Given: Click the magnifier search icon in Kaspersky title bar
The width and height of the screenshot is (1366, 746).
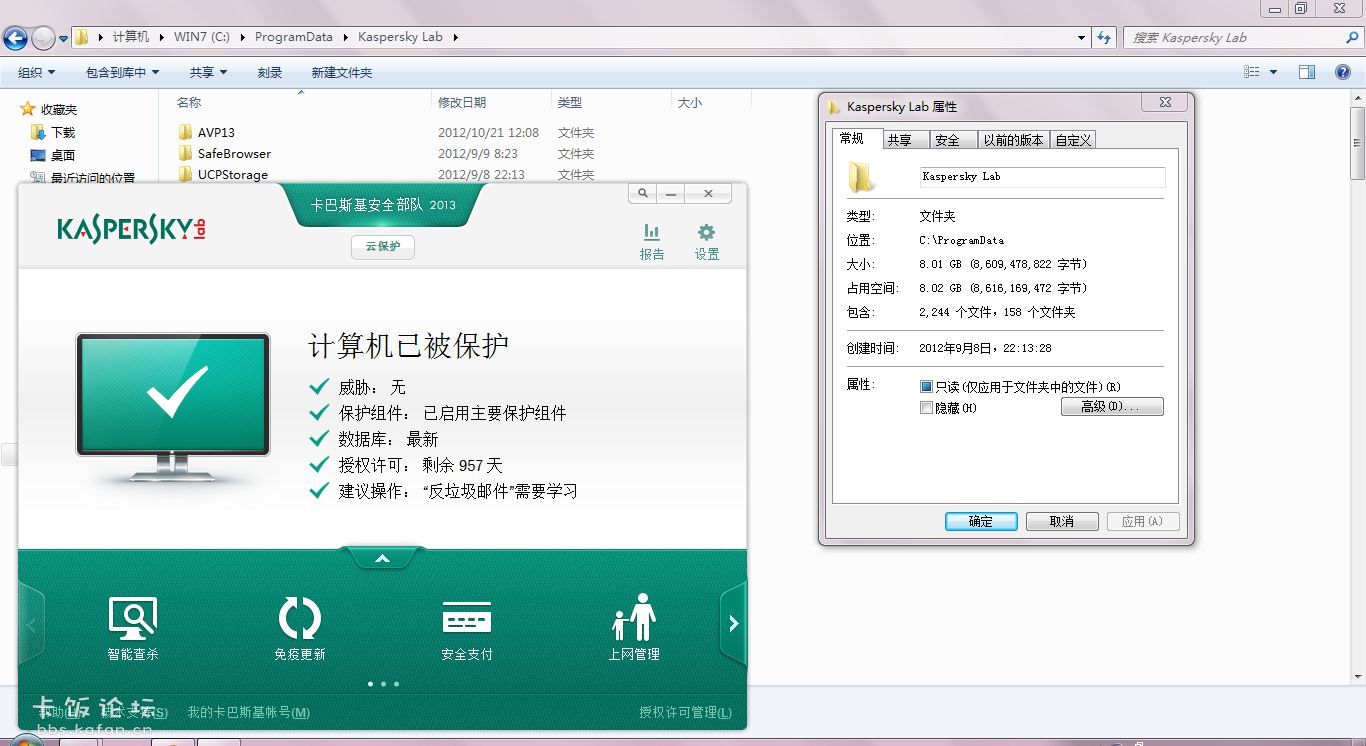Looking at the screenshot, I should click(642, 193).
